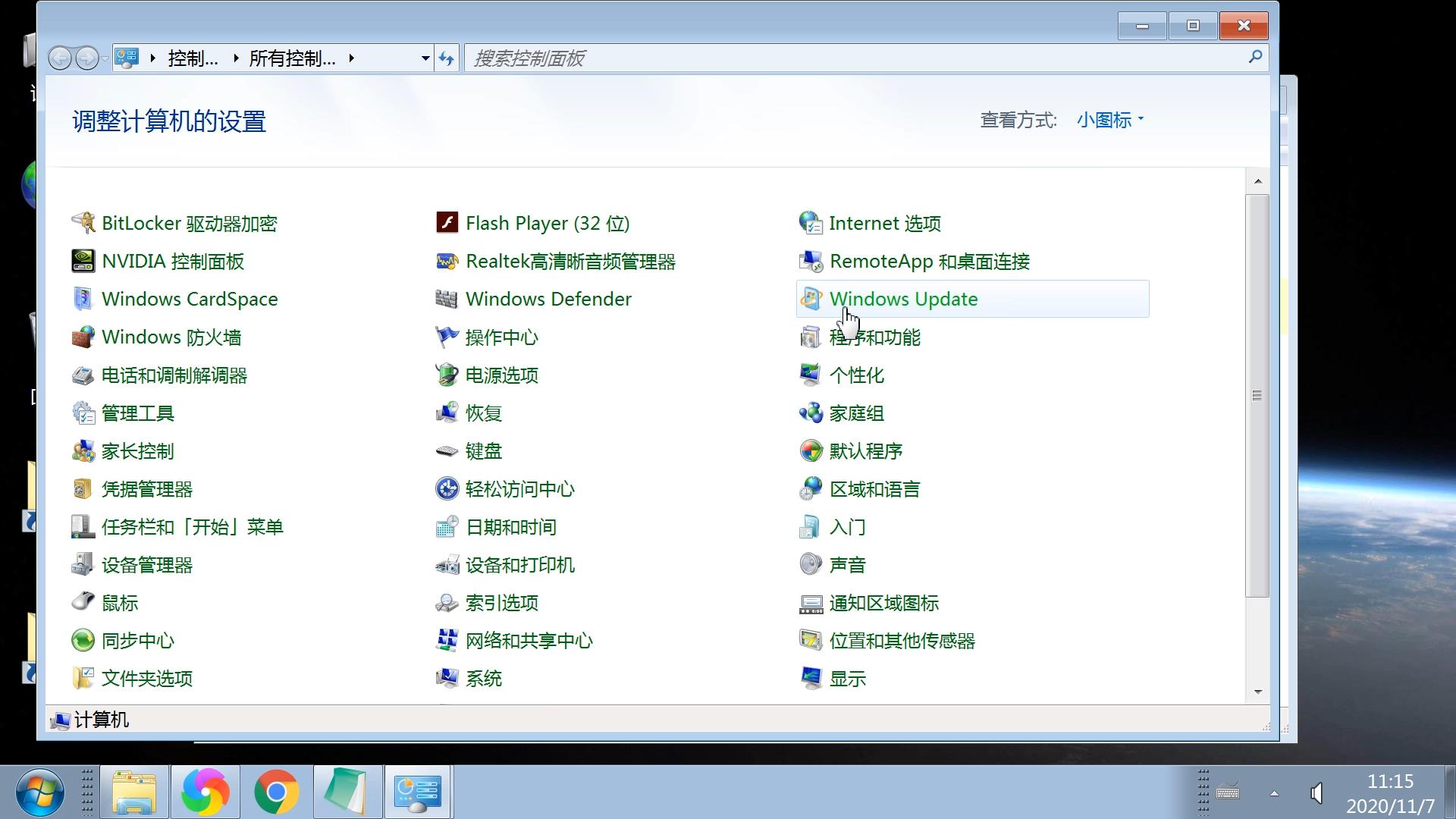This screenshot has height=819, width=1456.
Task: Open Flash Player (32 位) settings
Action: pos(548,223)
